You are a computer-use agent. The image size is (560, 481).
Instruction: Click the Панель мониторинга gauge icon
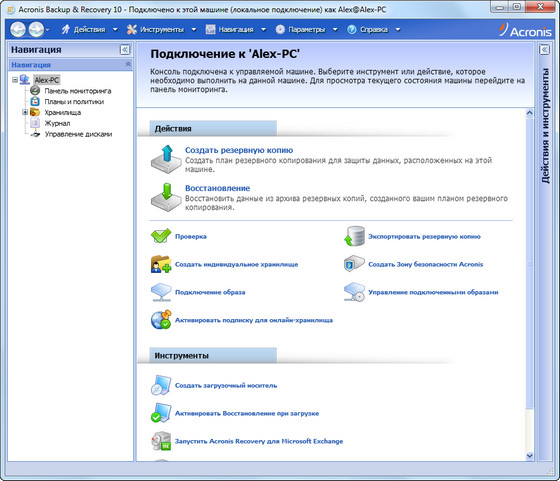[35, 91]
